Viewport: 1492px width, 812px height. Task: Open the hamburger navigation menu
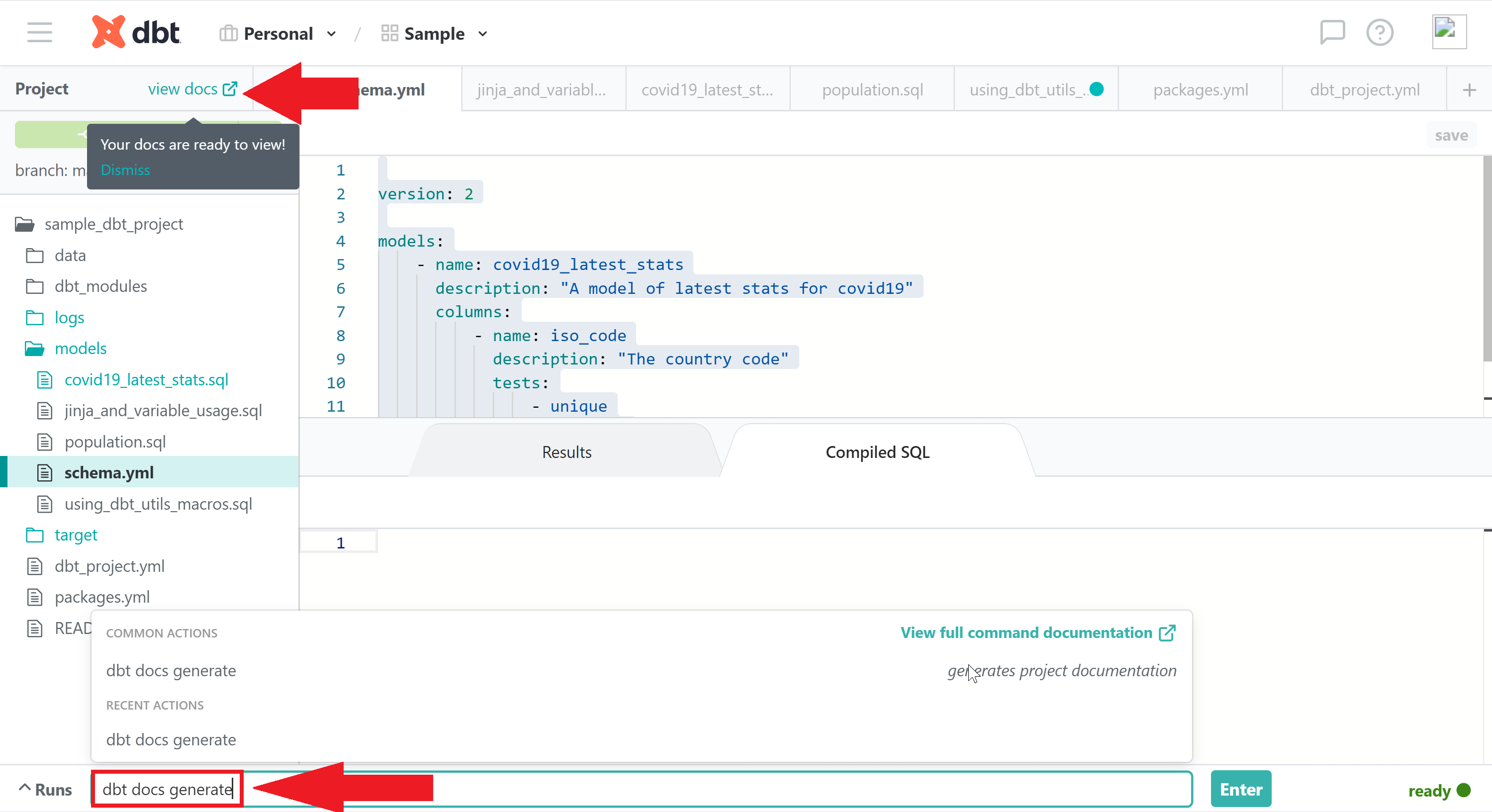click(39, 32)
